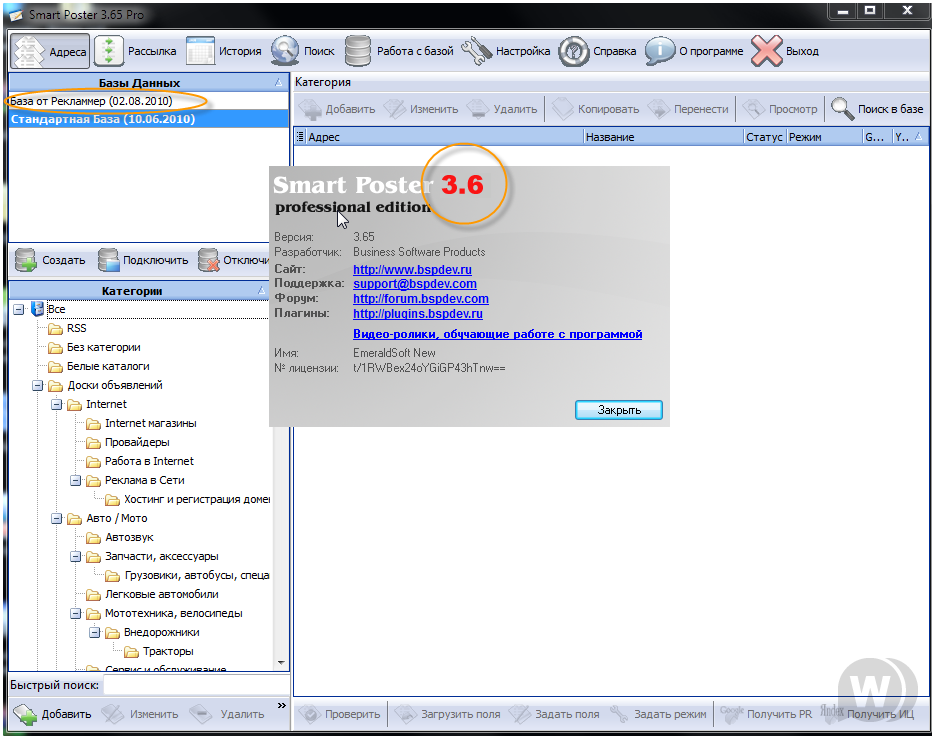Maximize the Smart Poster window
This screenshot has height=739, width=935.
coord(870,11)
